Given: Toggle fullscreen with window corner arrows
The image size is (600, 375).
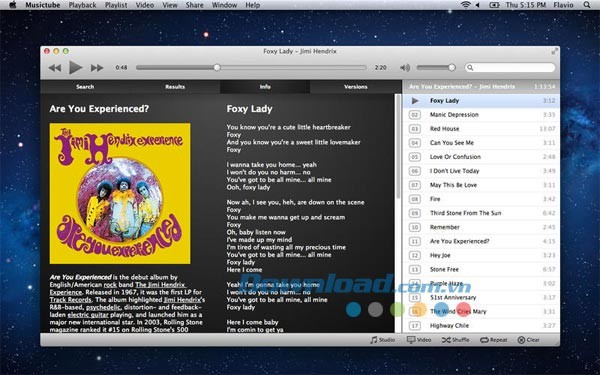Looking at the screenshot, I should point(554,51).
